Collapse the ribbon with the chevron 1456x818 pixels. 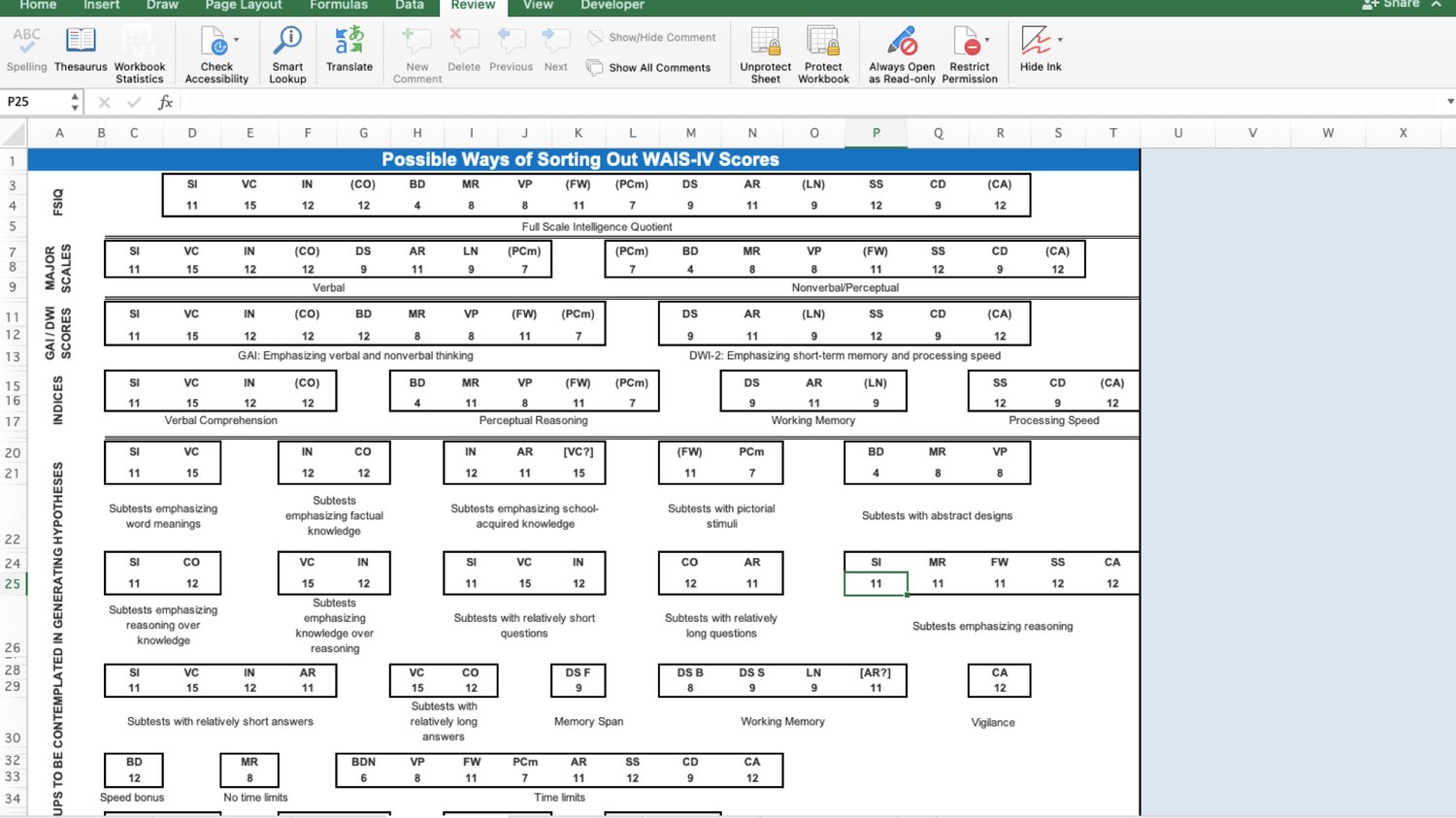(x=1437, y=5)
